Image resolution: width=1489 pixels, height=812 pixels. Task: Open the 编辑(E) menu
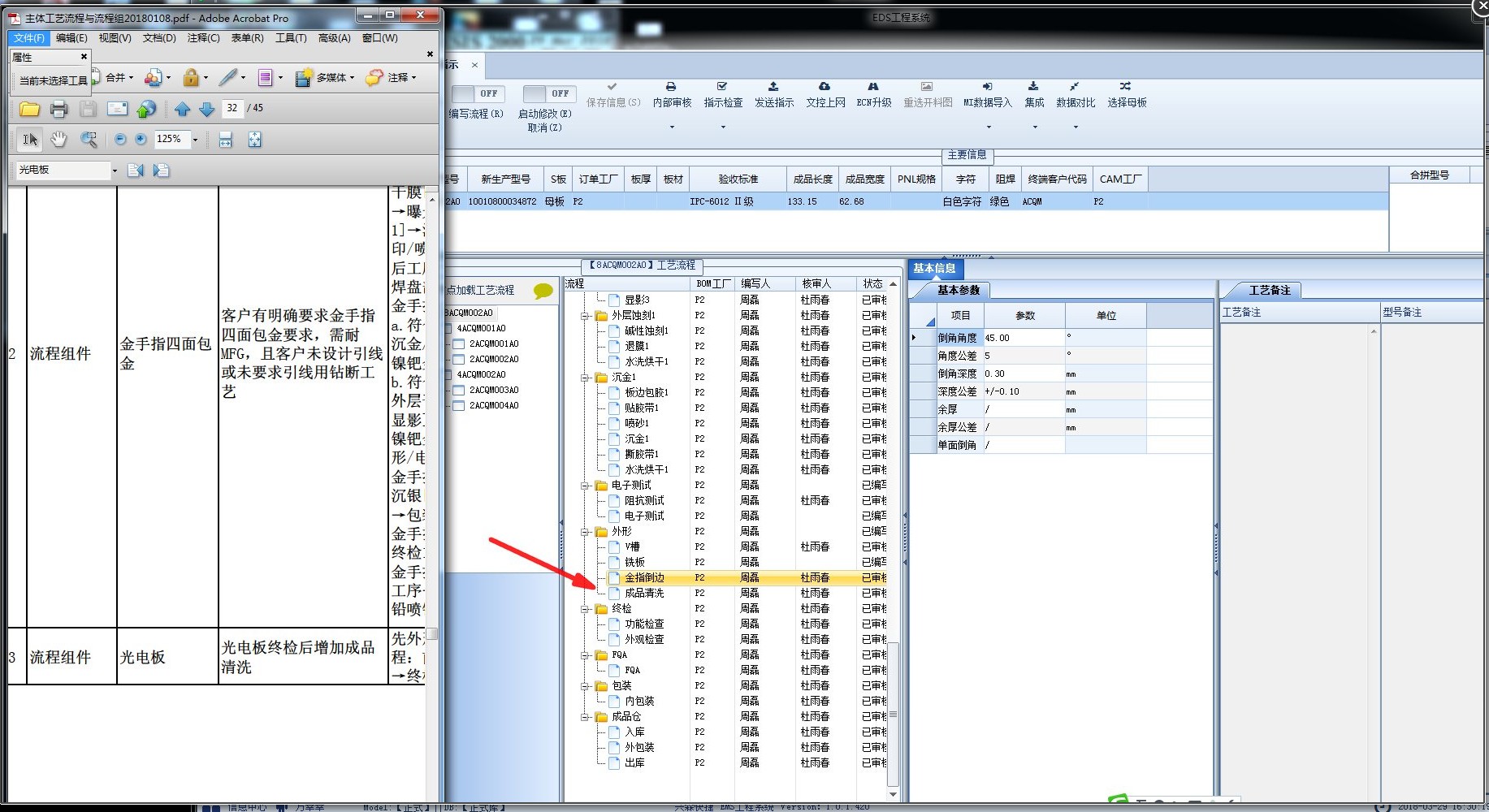click(71, 38)
